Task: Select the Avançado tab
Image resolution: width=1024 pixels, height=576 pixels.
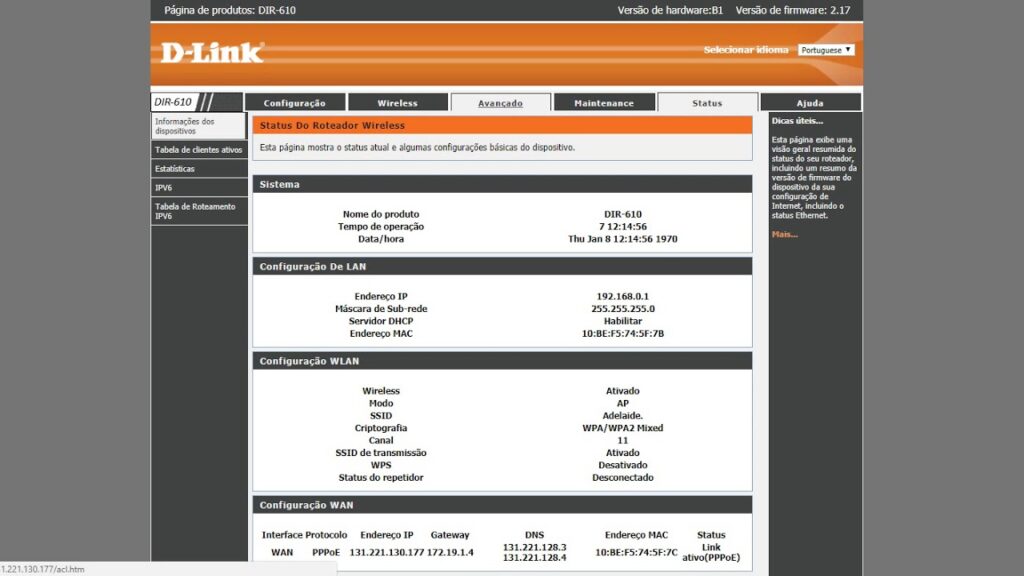Action: pos(500,103)
